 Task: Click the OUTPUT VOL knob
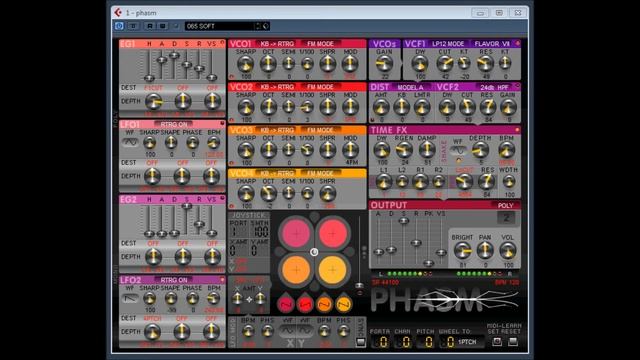(508, 250)
